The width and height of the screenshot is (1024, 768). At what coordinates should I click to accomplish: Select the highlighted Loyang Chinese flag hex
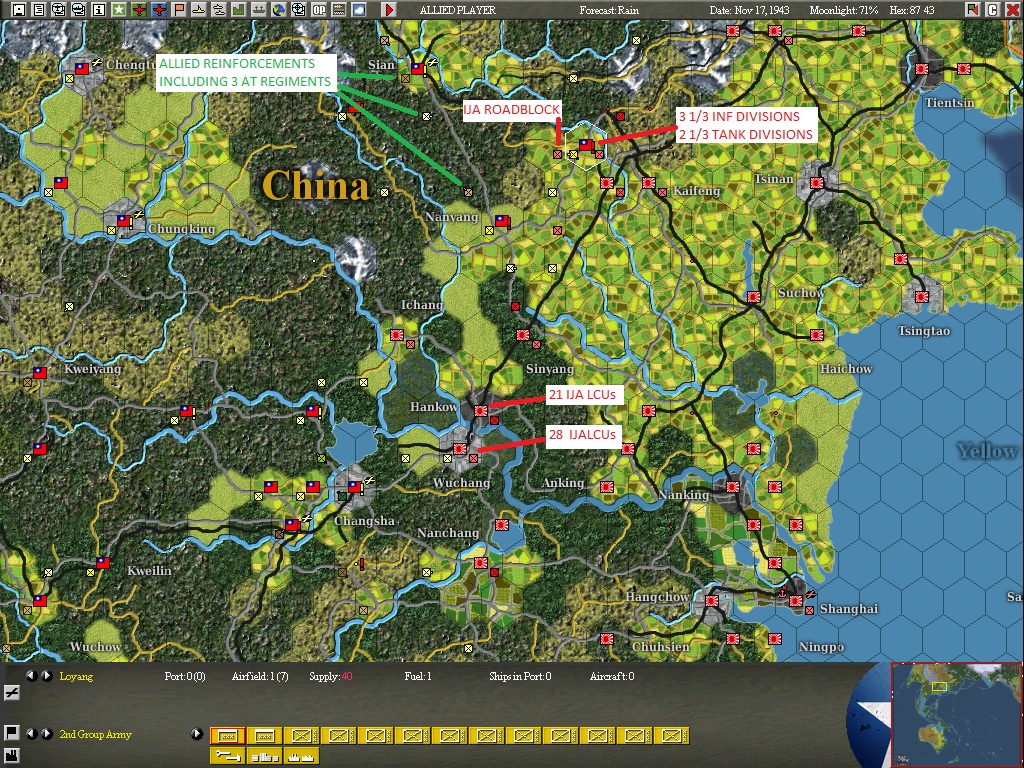click(586, 145)
